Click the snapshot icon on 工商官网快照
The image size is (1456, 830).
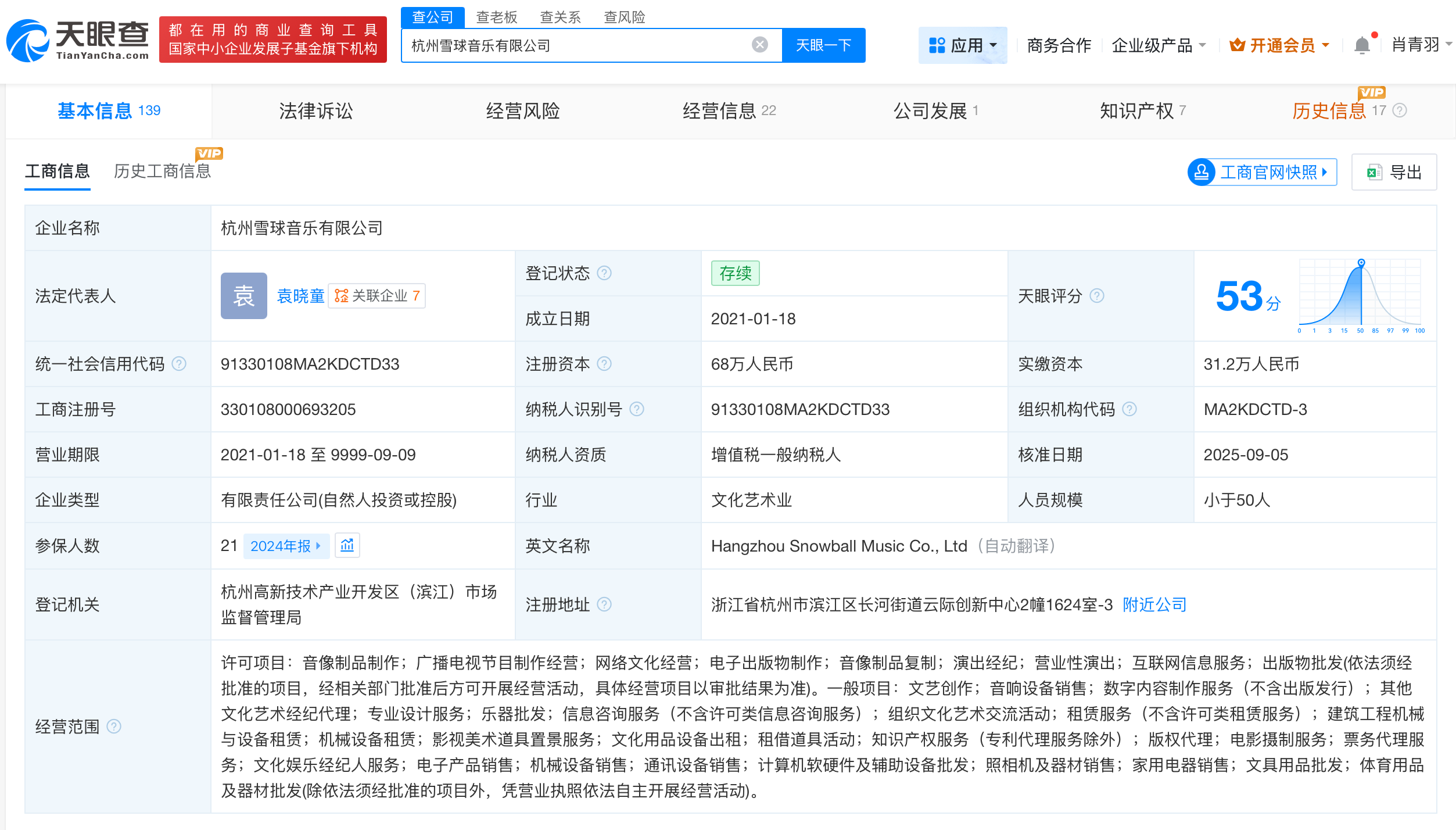[1202, 172]
